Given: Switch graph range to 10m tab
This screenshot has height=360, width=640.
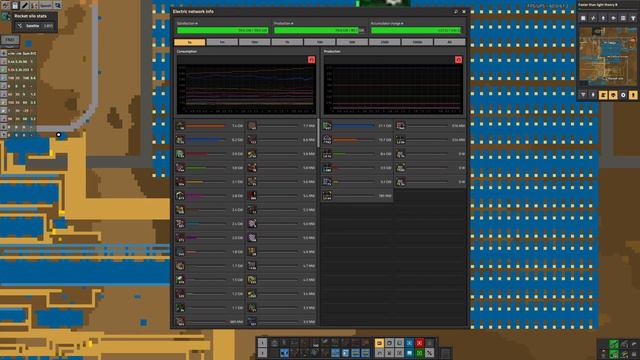Looking at the screenshot, I should pyautogui.click(x=255, y=42).
